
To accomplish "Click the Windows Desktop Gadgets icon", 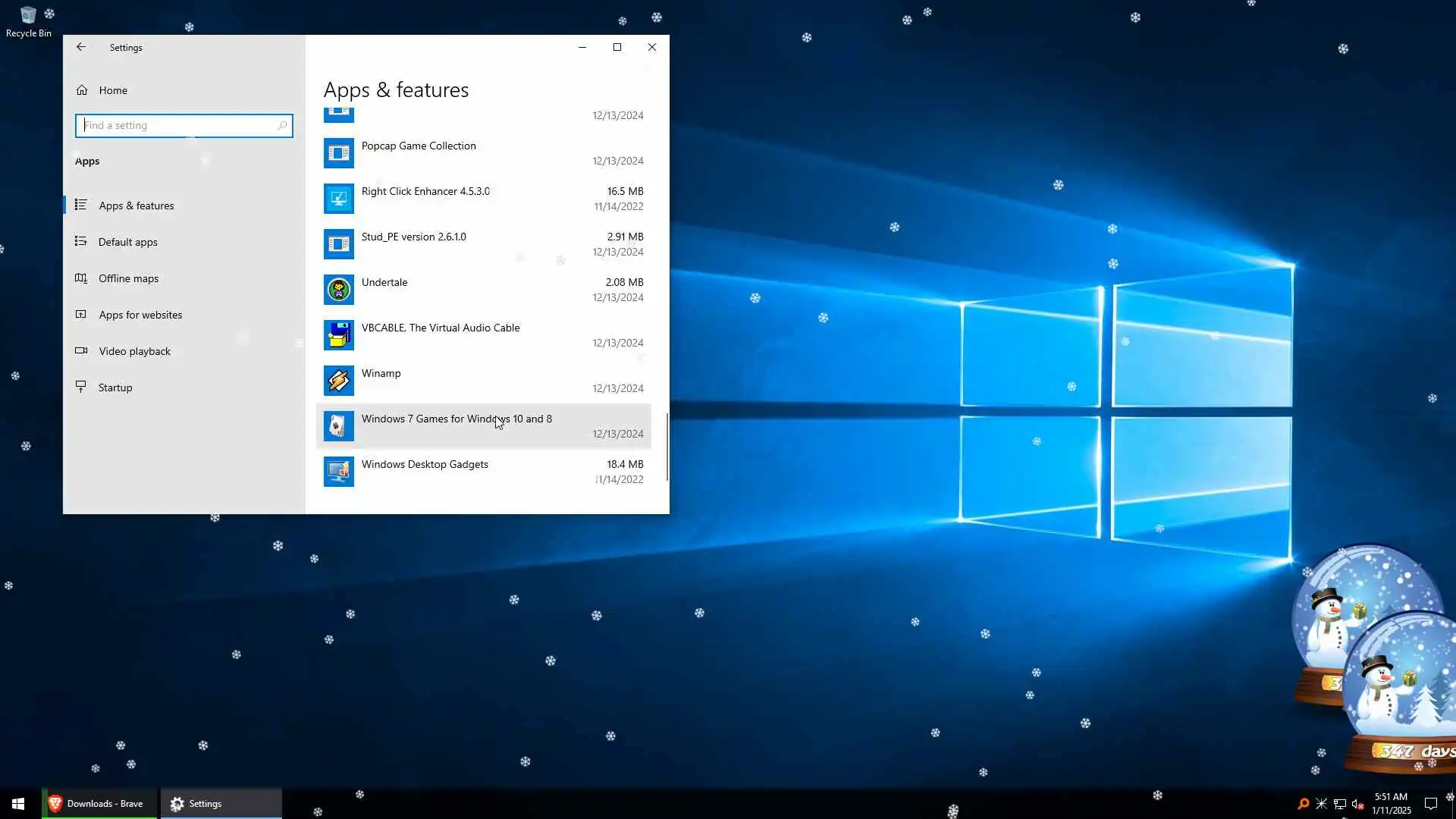I will 338,472.
